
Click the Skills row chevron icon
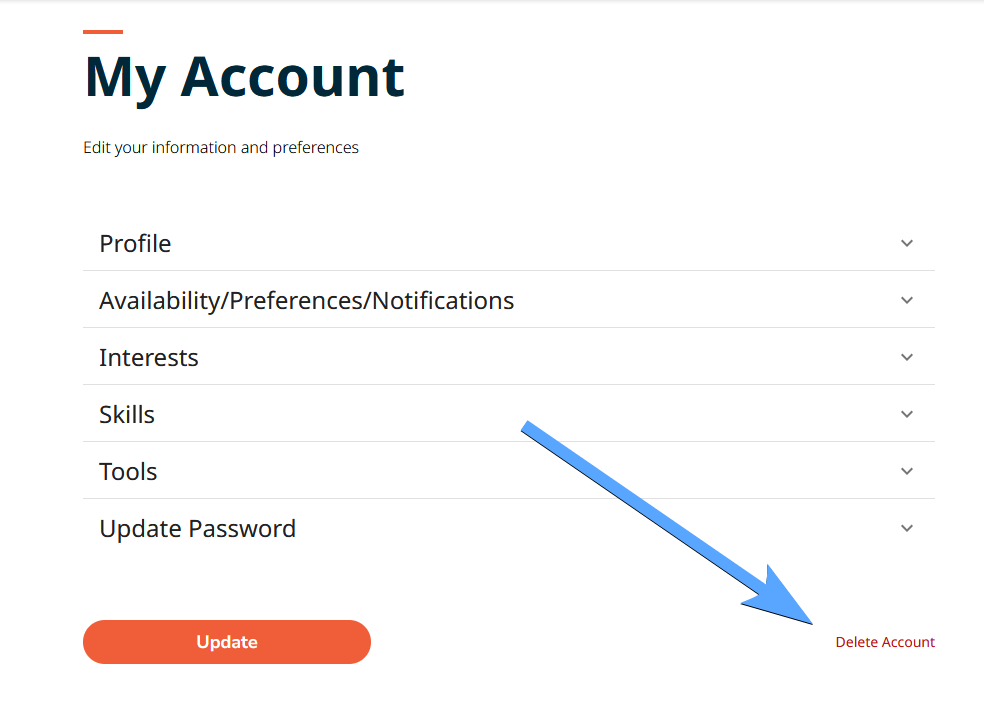907,414
